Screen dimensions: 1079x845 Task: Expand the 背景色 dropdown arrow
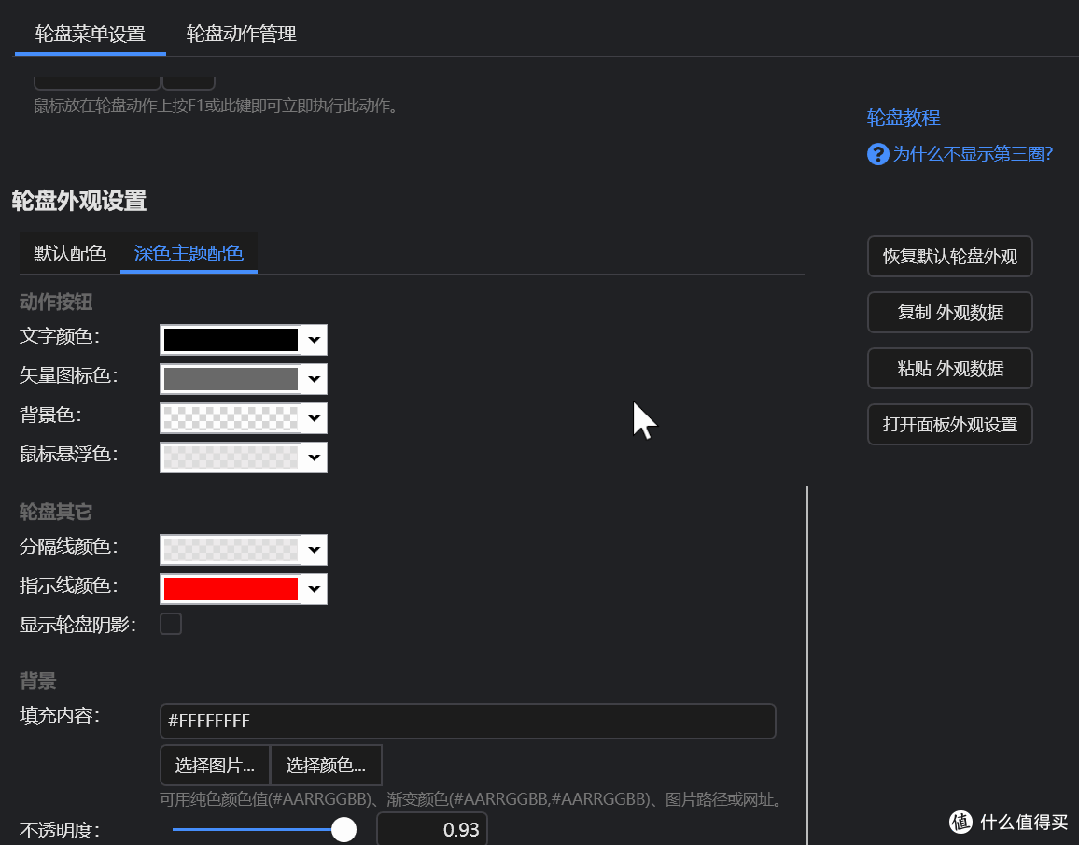pyautogui.click(x=314, y=418)
